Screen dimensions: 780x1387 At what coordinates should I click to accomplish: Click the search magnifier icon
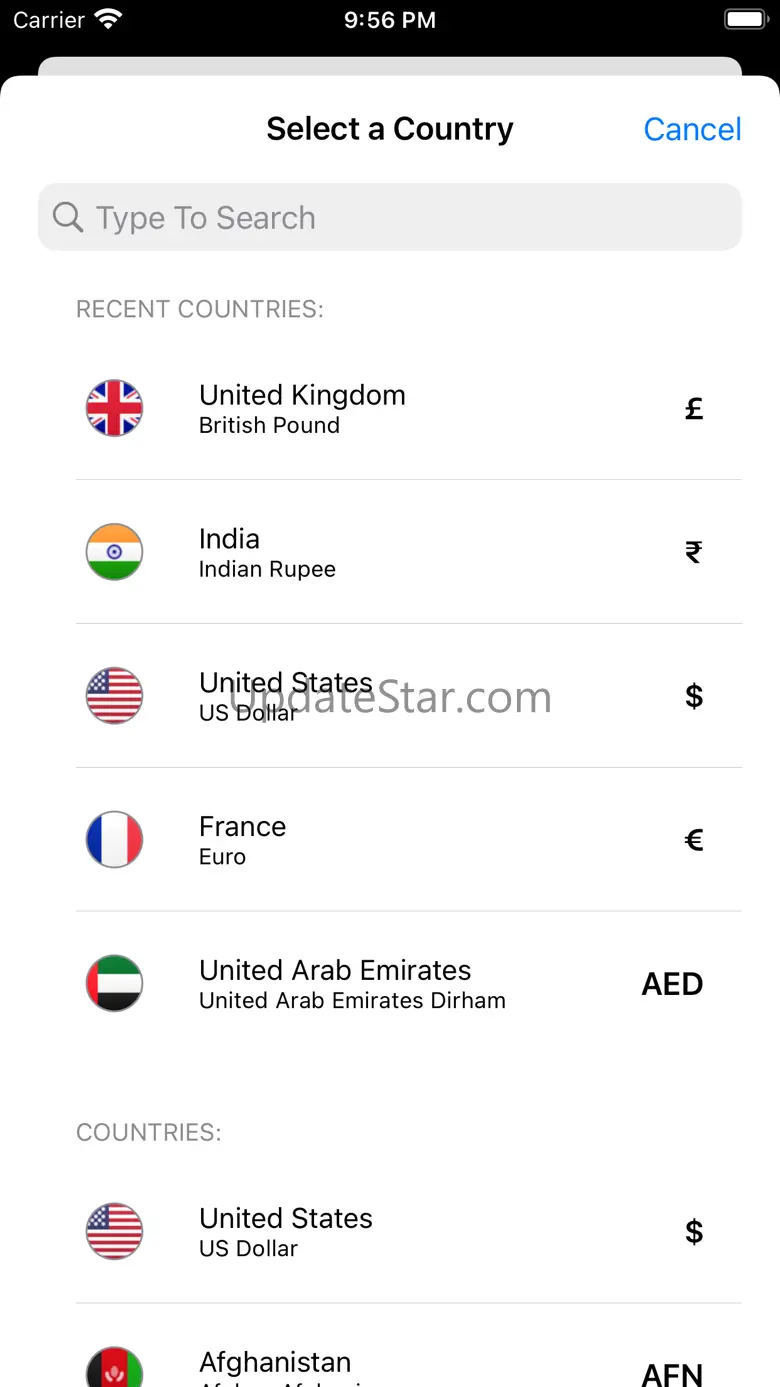click(x=68, y=217)
